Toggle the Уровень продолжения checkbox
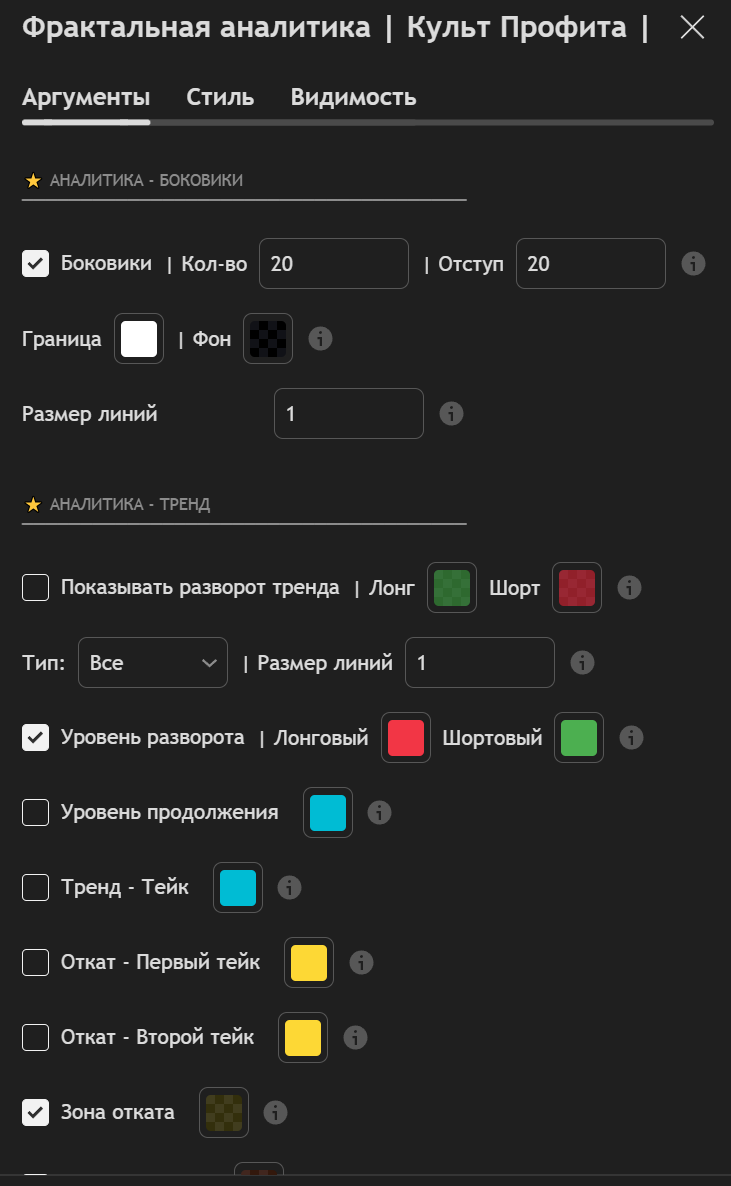Screen dimensions: 731x1186 (36, 813)
